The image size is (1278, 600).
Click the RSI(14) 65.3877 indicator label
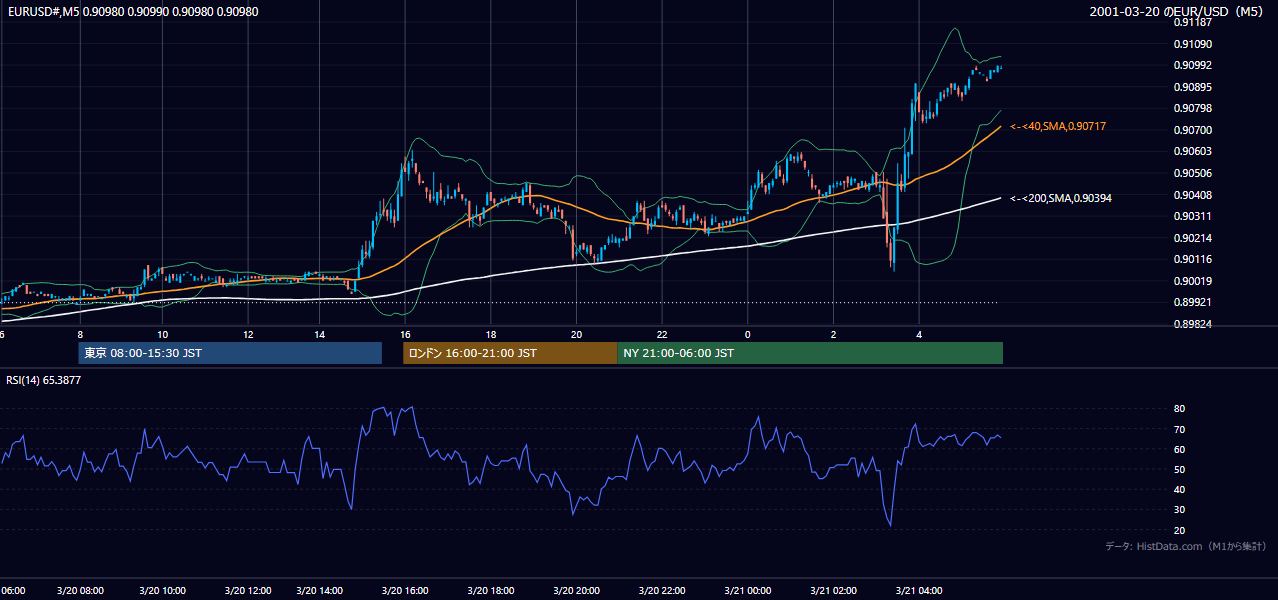click(x=44, y=380)
